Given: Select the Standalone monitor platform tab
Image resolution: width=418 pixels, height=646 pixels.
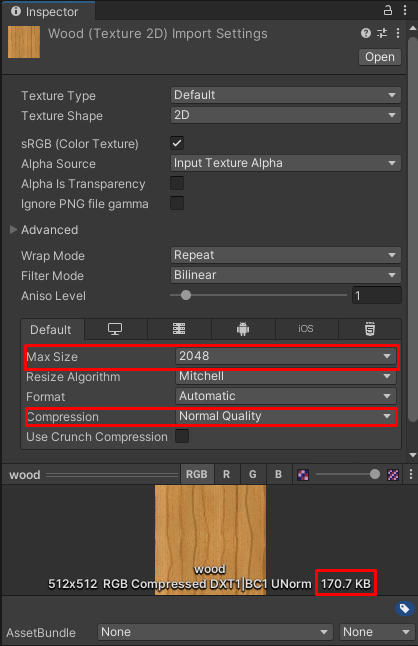Looking at the screenshot, I should [x=115, y=329].
